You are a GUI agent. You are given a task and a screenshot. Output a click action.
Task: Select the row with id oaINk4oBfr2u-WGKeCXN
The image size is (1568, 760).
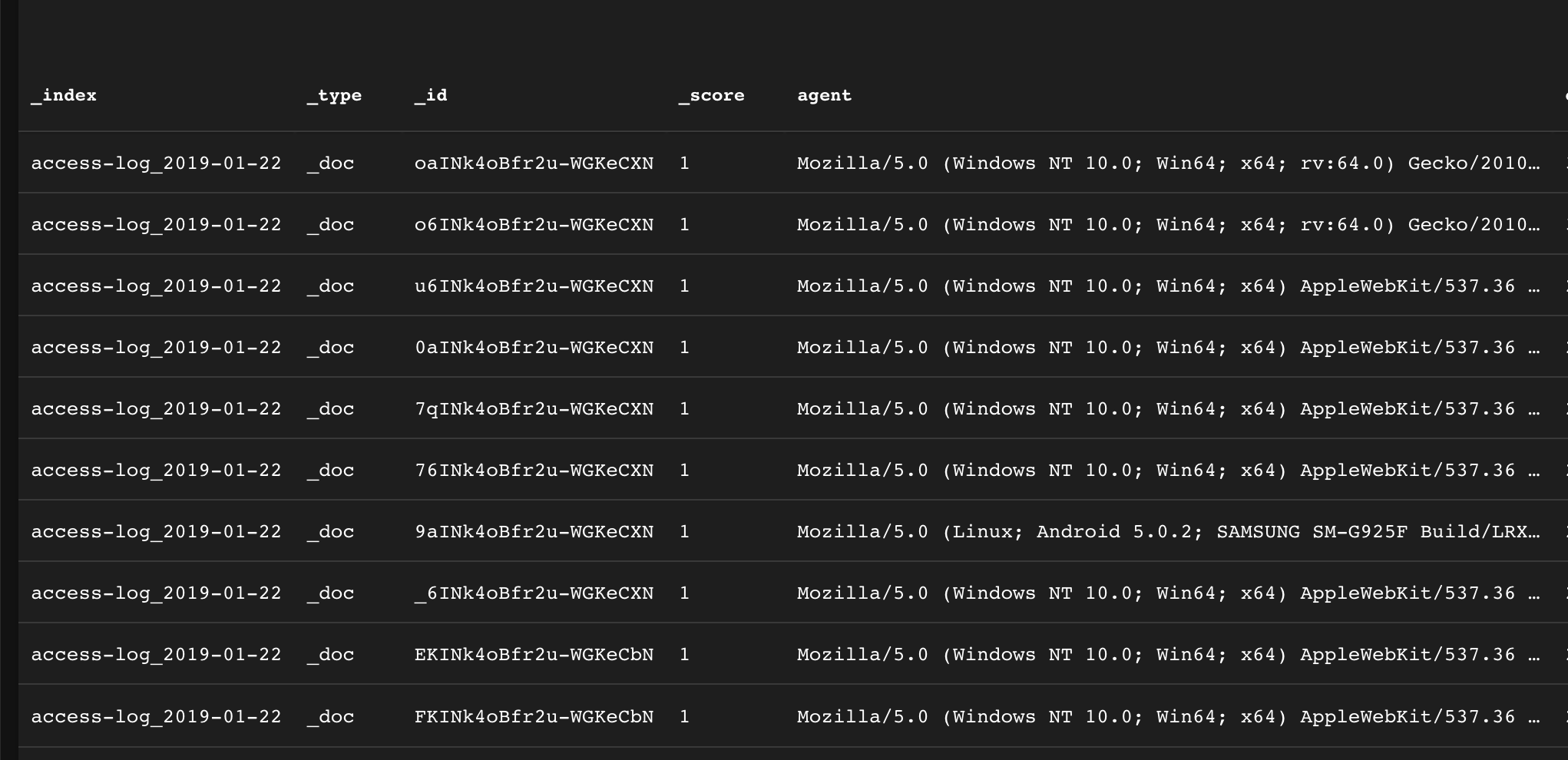792,163
